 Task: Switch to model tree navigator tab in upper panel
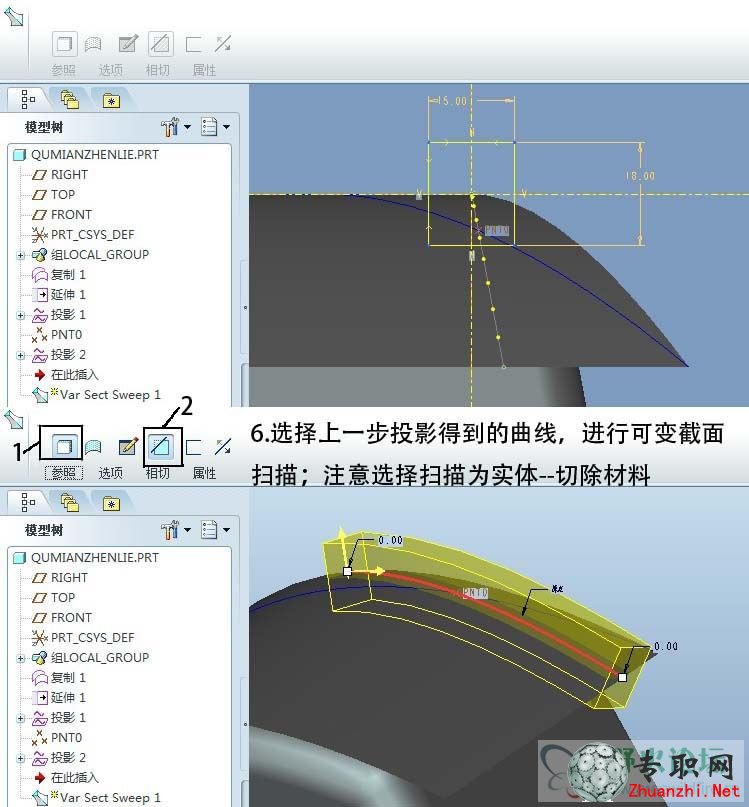[28, 99]
